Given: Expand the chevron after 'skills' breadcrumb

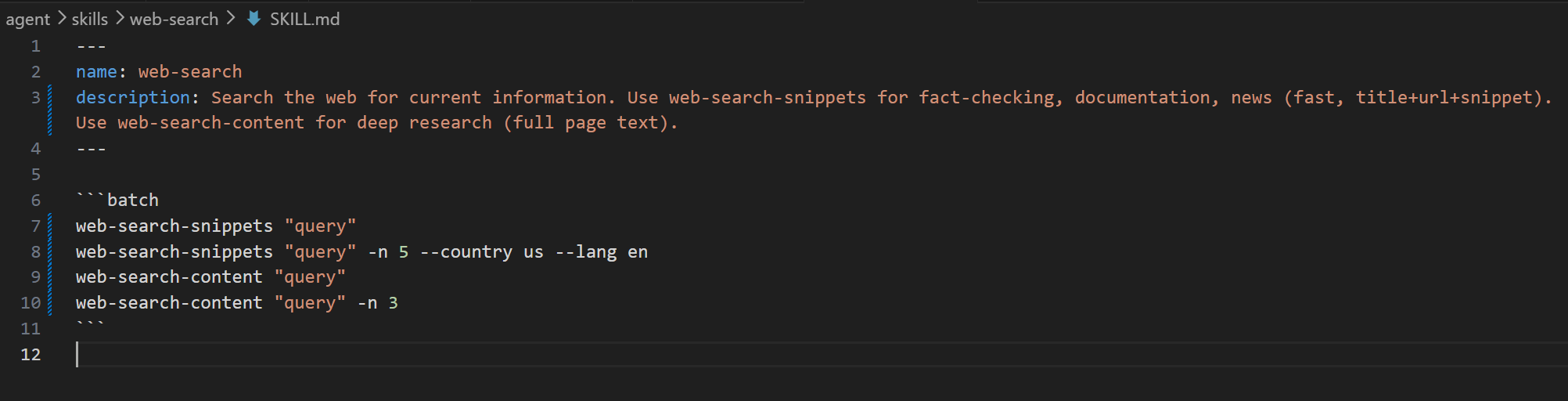Looking at the screenshot, I should [120, 18].
